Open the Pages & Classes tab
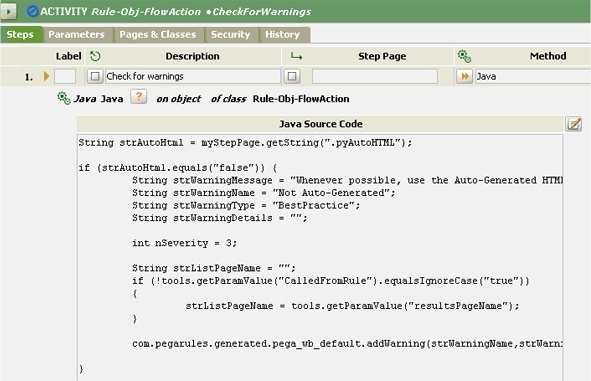 pos(158,35)
